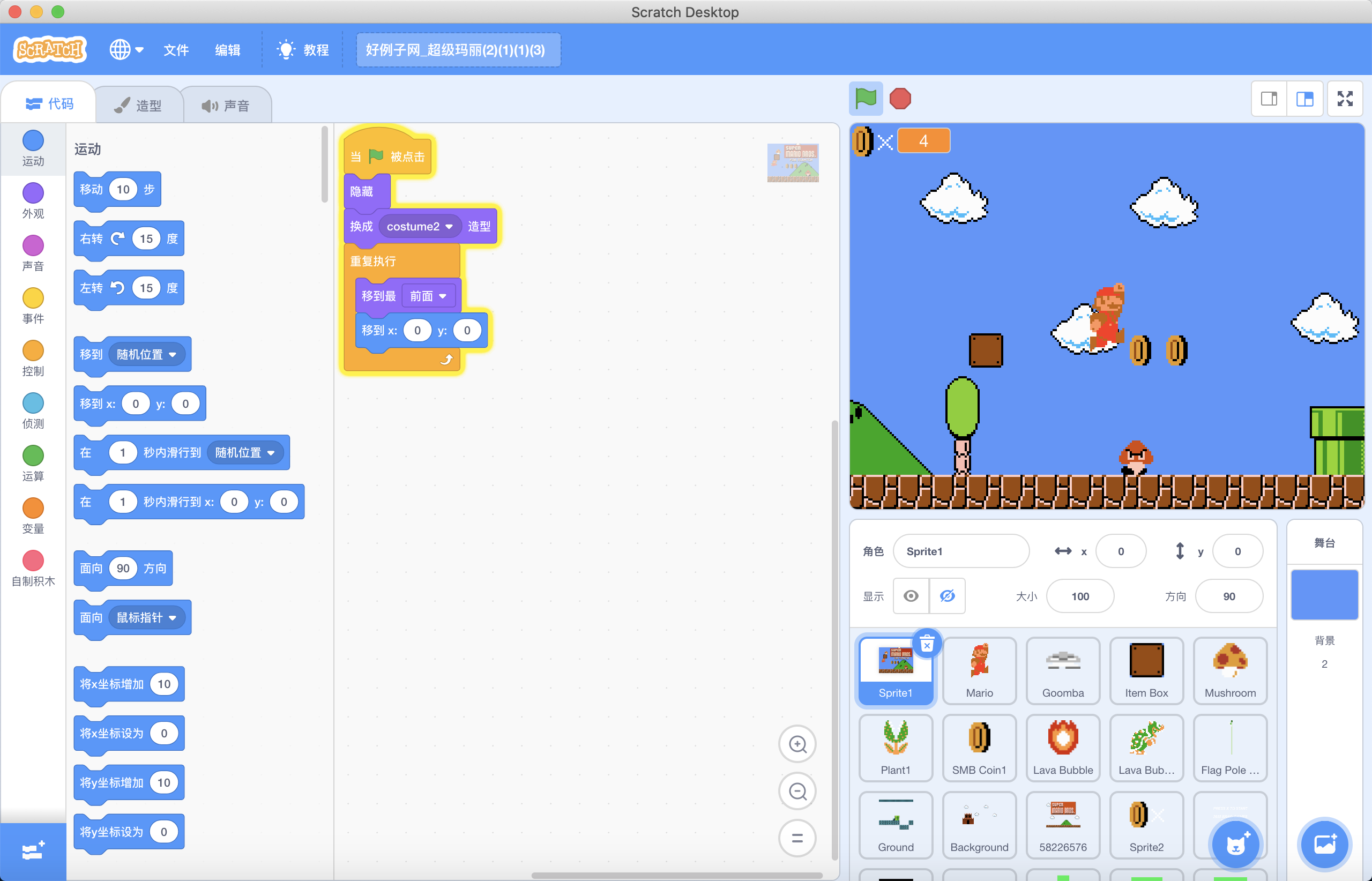Zoom out the code workspace
Image resolution: width=1372 pixels, height=881 pixels.
point(797,791)
